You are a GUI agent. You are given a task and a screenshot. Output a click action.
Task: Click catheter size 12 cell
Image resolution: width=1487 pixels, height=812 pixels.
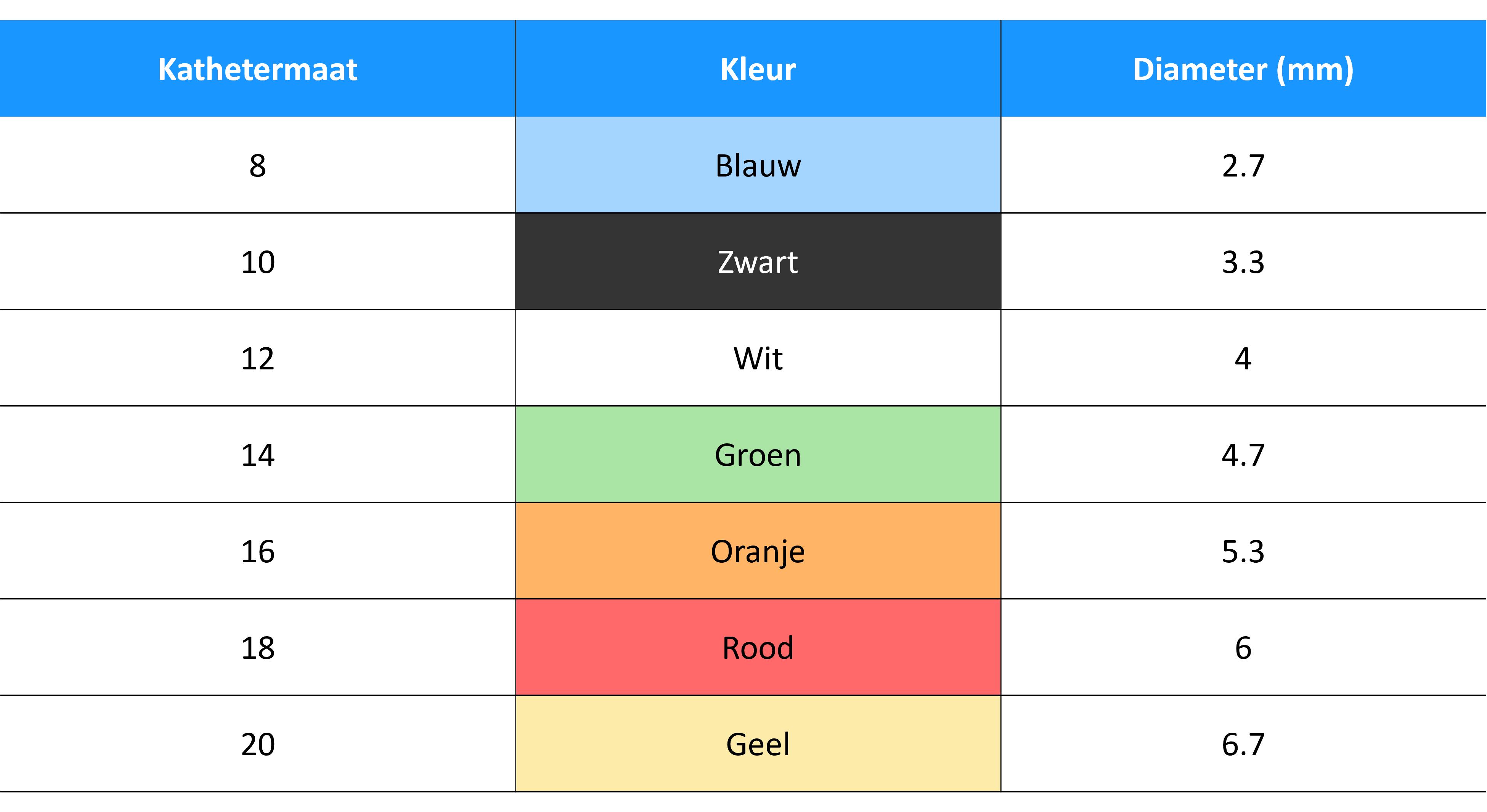tap(257, 358)
